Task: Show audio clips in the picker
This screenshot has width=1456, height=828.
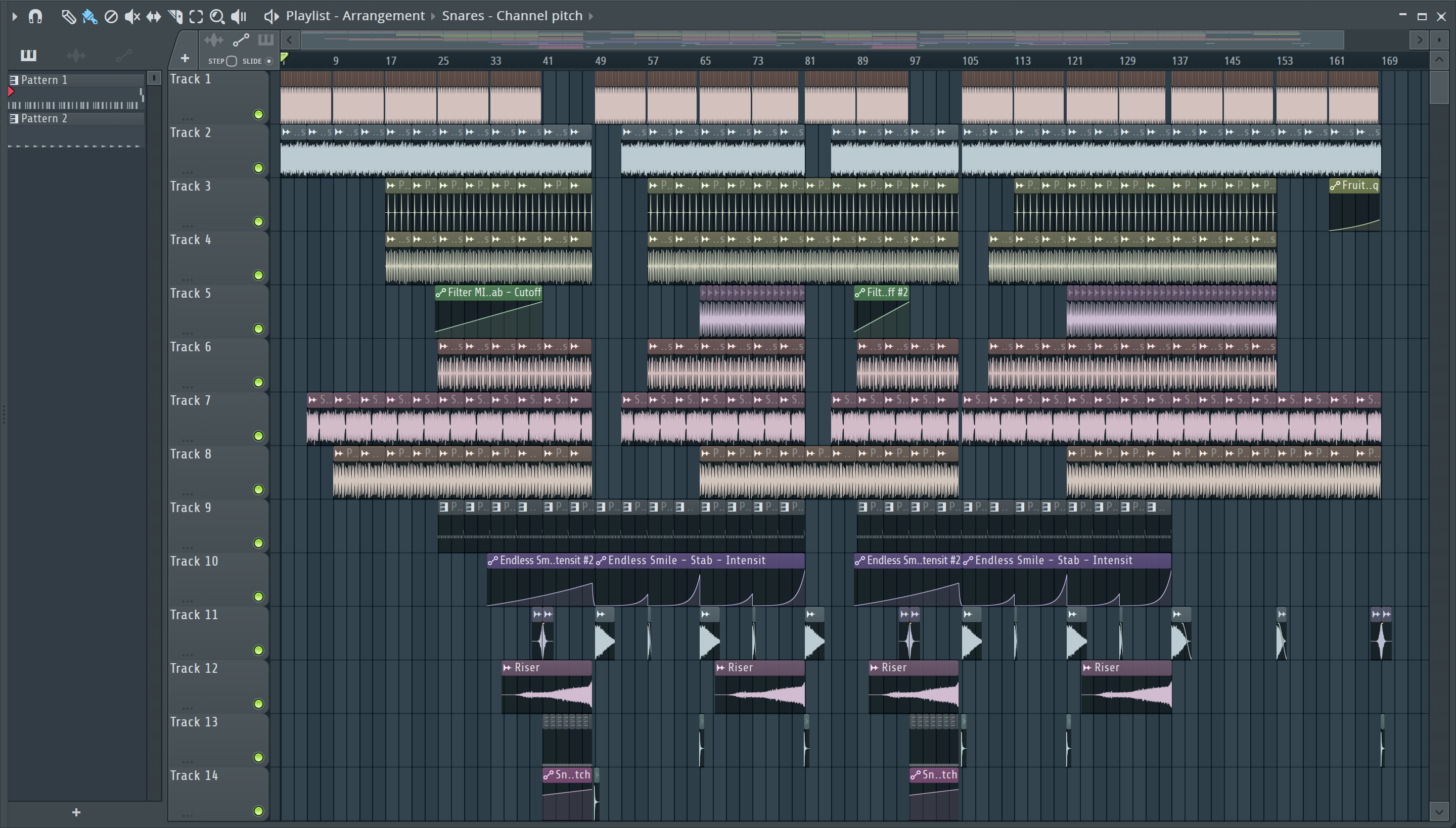Action: click(76, 55)
